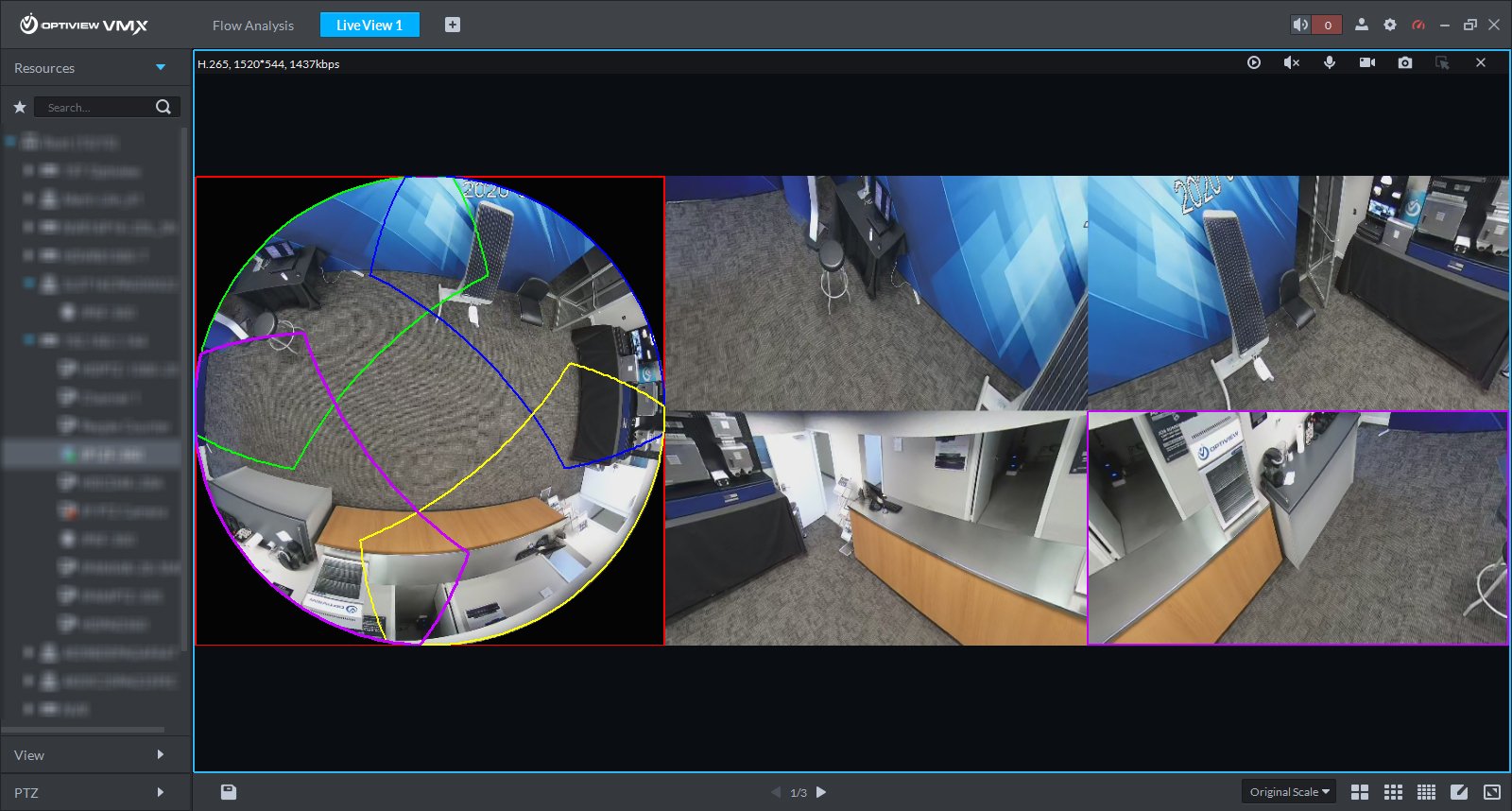1512x811 pixels.
Task: Select the Live View 1 tab
Action: (369, 26)
